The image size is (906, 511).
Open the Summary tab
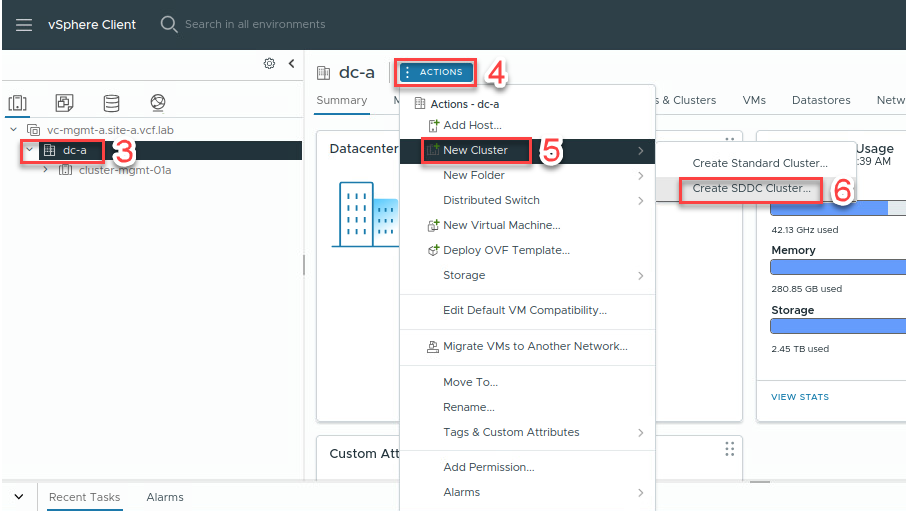pos(341,100)
